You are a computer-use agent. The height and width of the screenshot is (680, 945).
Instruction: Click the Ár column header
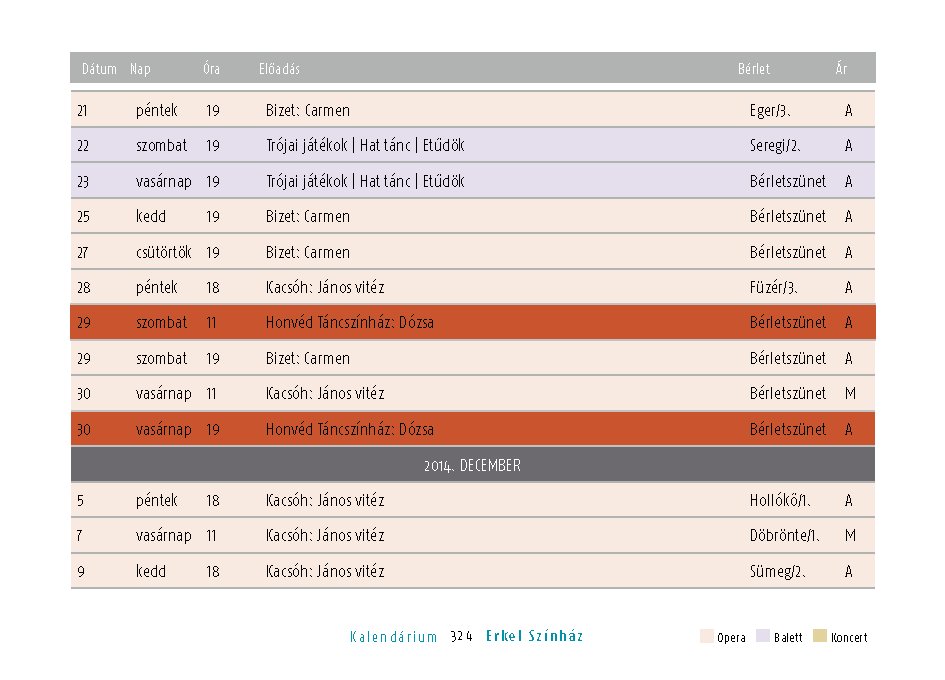841,69
